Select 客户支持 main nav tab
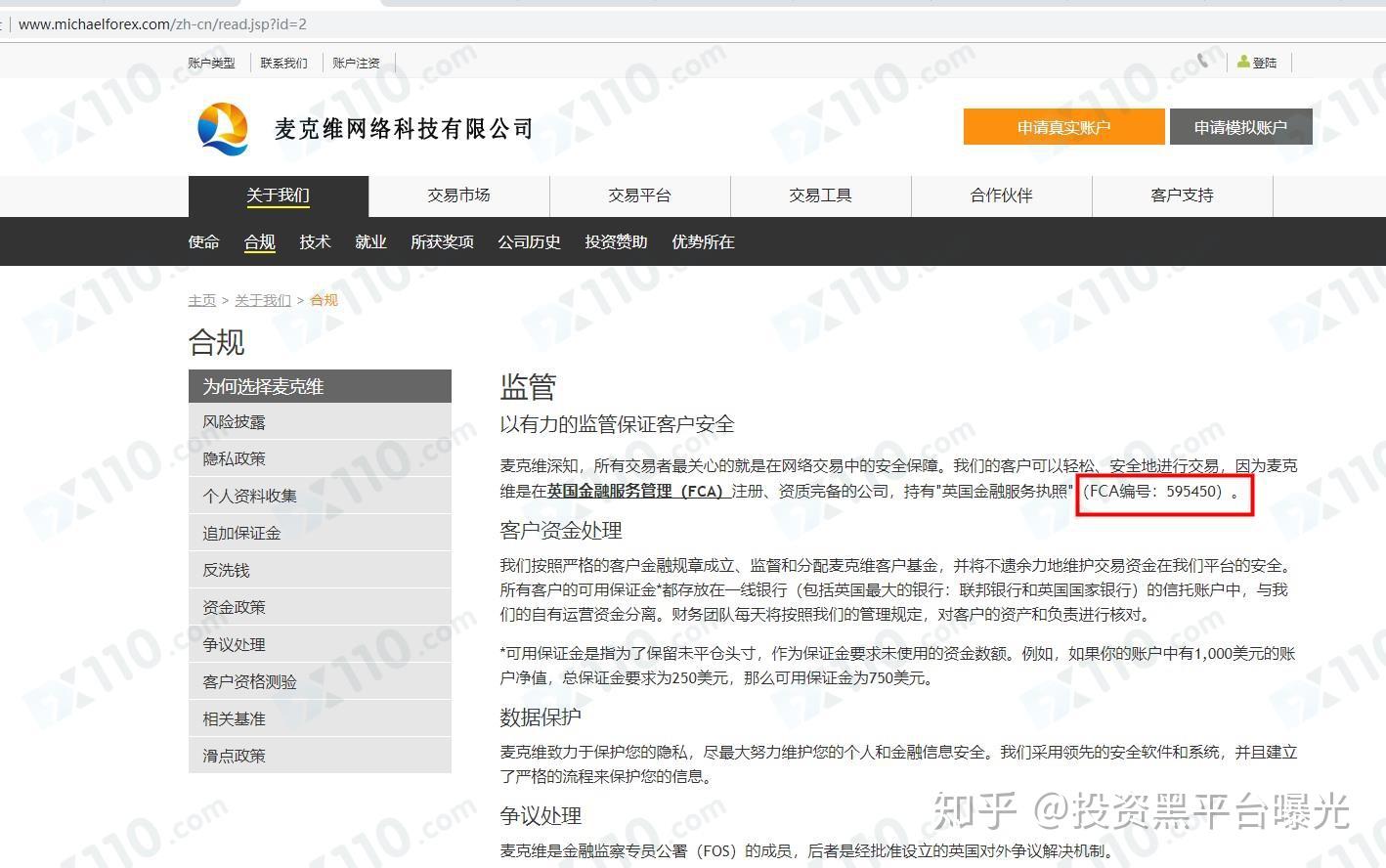The image size is (1386, 868). point(1182,195)
